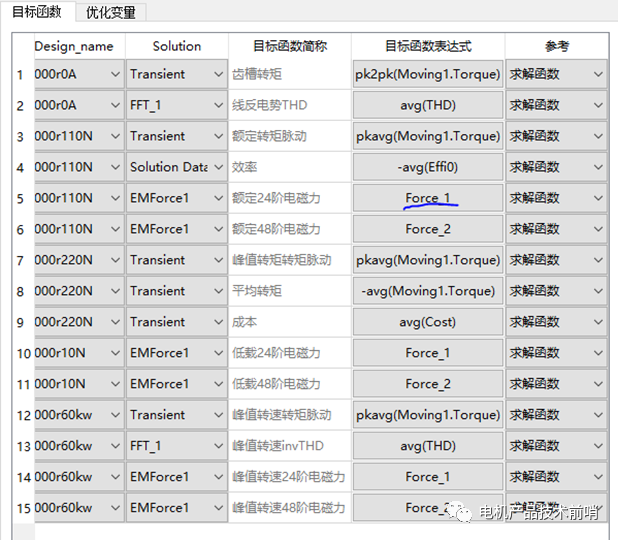Open 参考 dropdown in row 7
Image resolution: width=618 pixels, height=540 pixels.
556,260
